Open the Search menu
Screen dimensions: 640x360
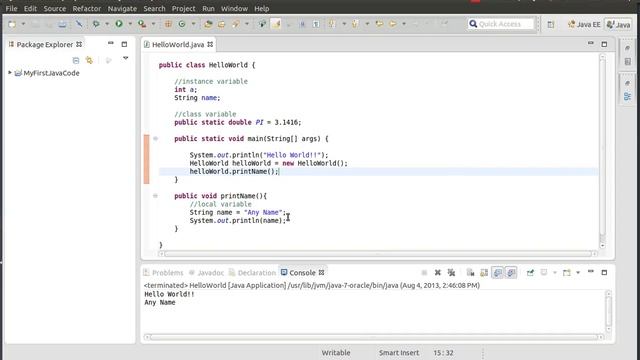[154, 8]
